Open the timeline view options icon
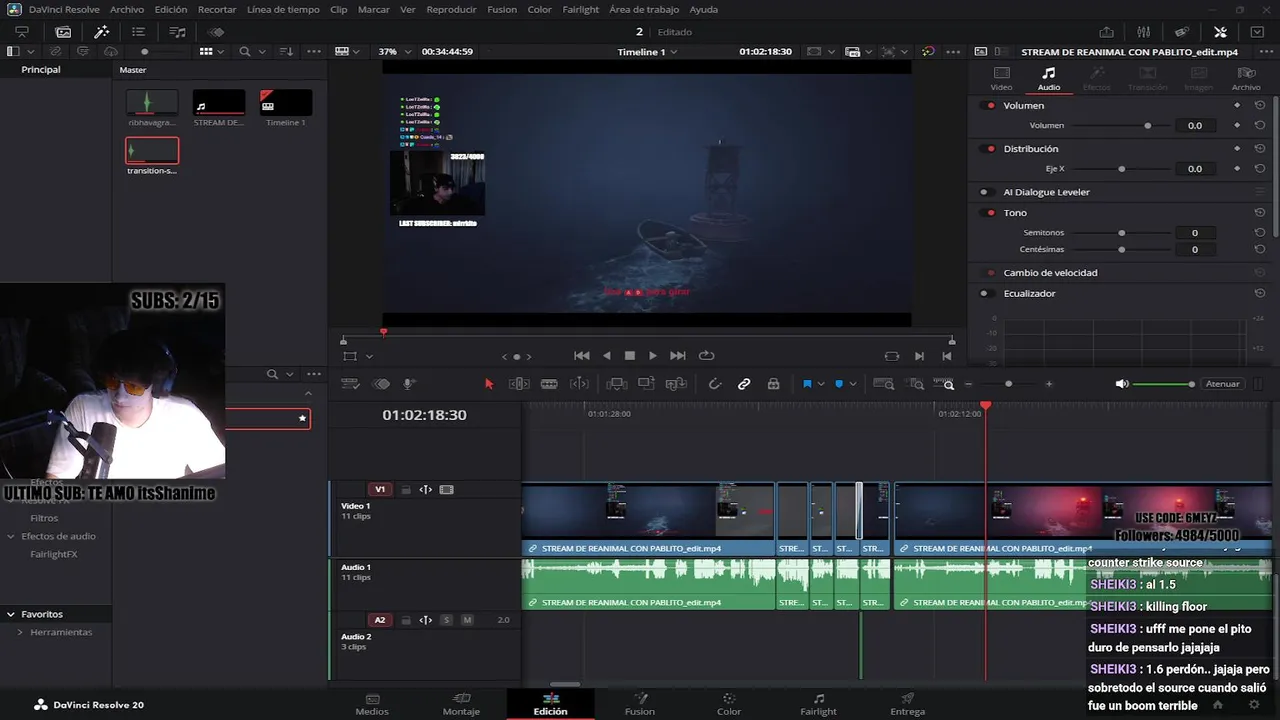This screenshot has width=1280, height=720. [x=351, y=384]
